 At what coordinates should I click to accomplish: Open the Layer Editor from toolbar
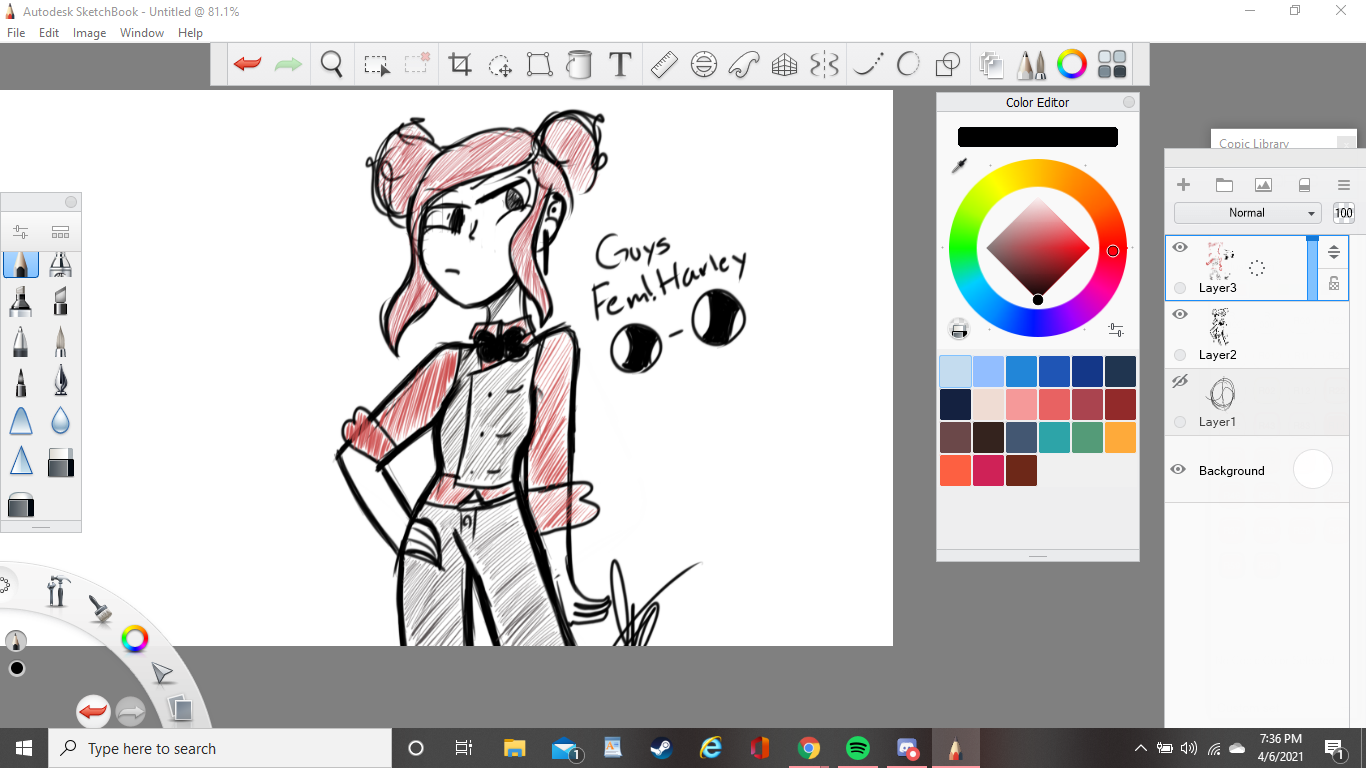(991, 65)
